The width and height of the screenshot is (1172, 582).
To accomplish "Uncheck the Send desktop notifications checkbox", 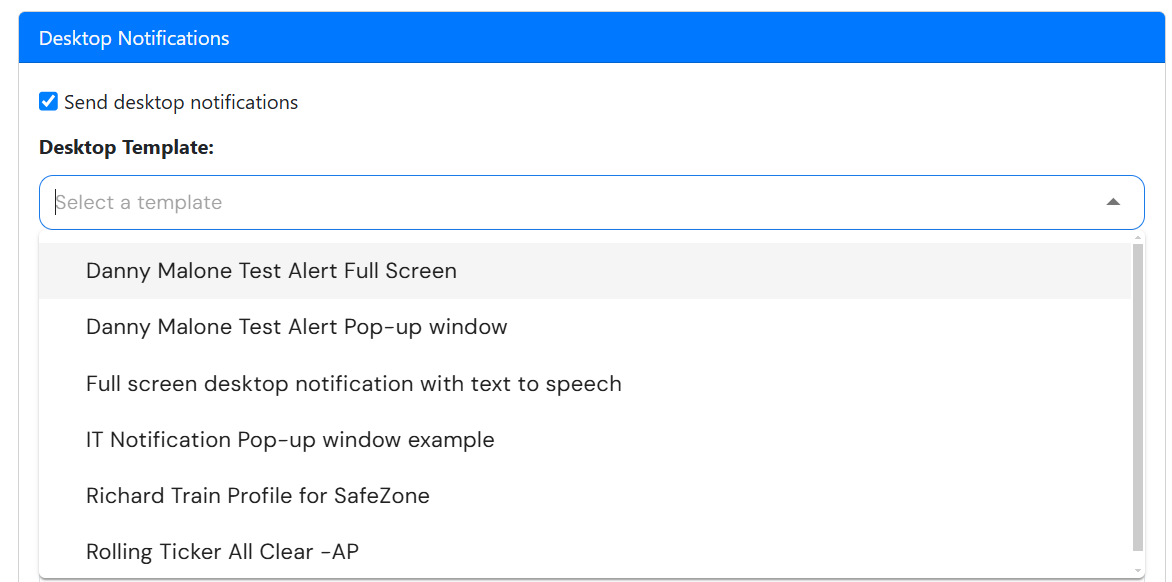I will (x=49, y=102).
